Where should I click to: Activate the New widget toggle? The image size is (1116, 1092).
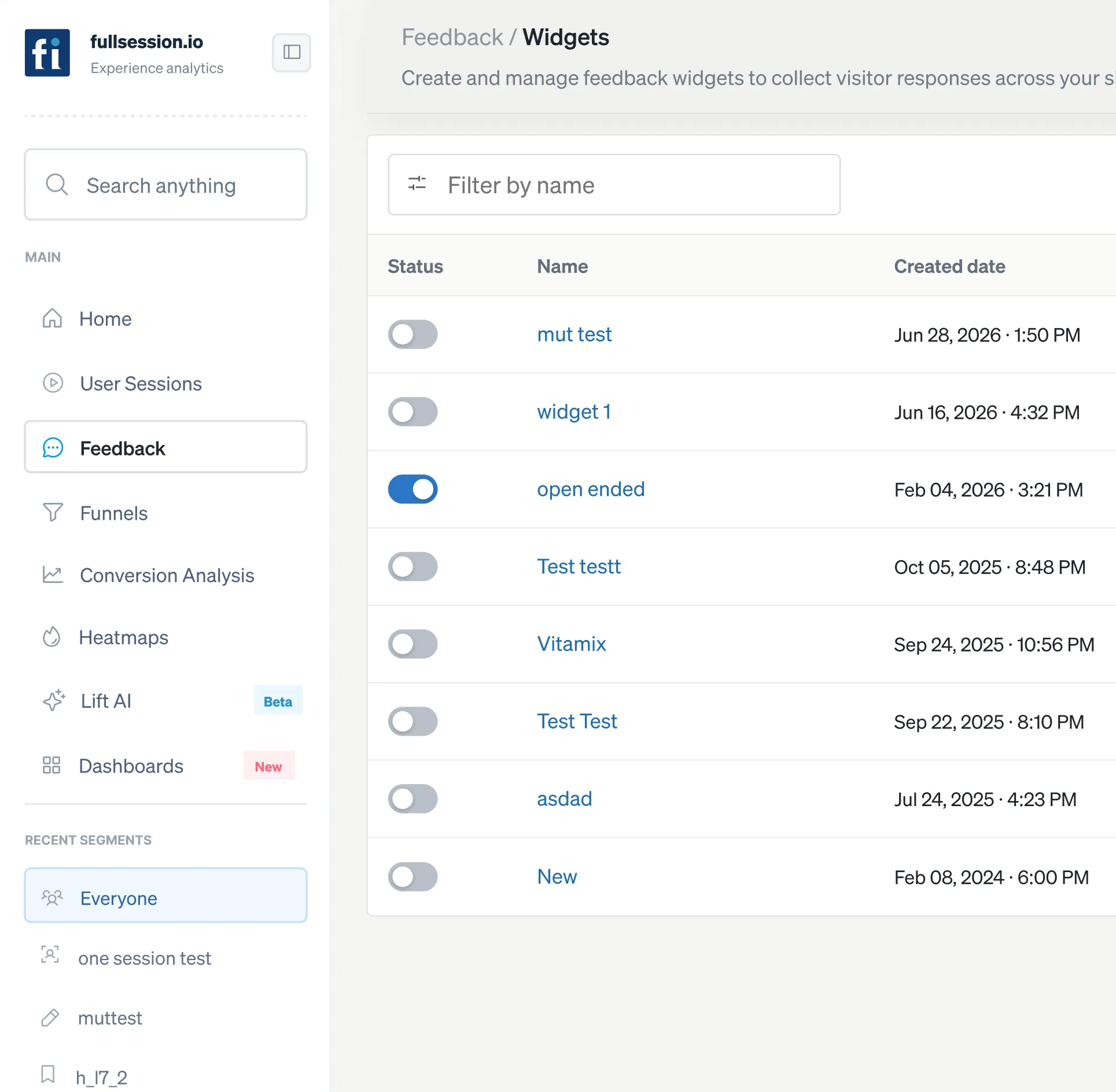pos(412,877)
